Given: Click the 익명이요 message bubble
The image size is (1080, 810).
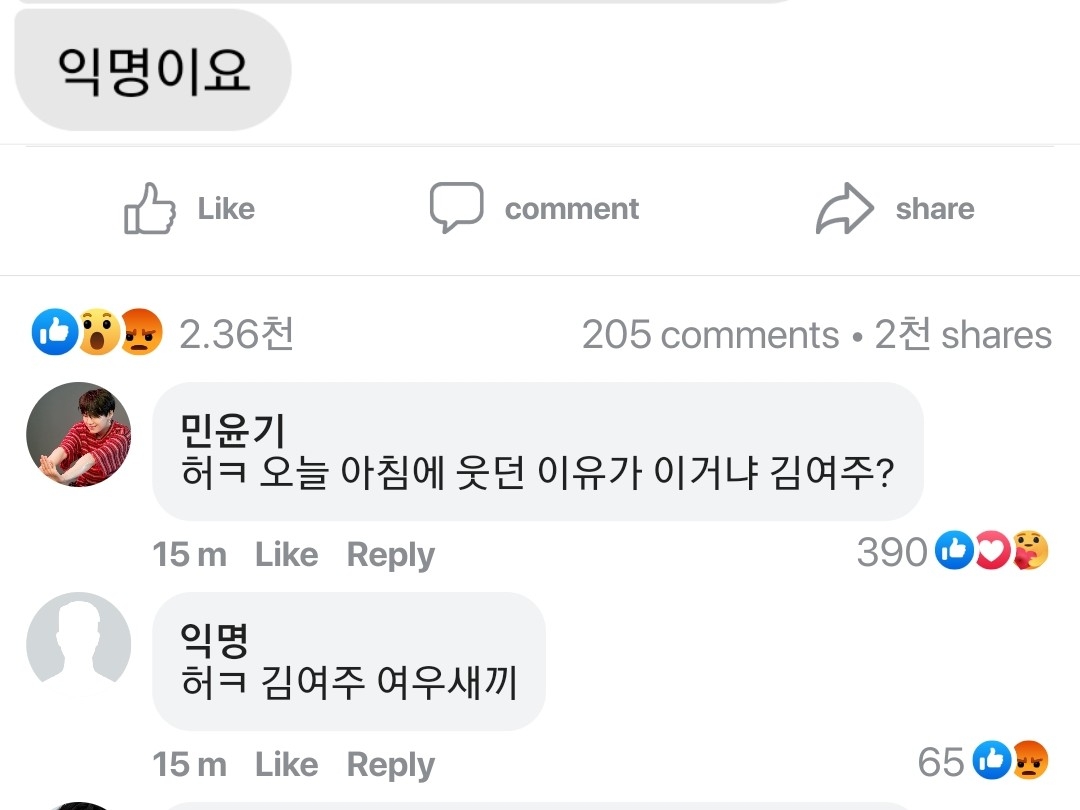Looking at the screenshot, I should pyautogui.click(x=153, y=70).
